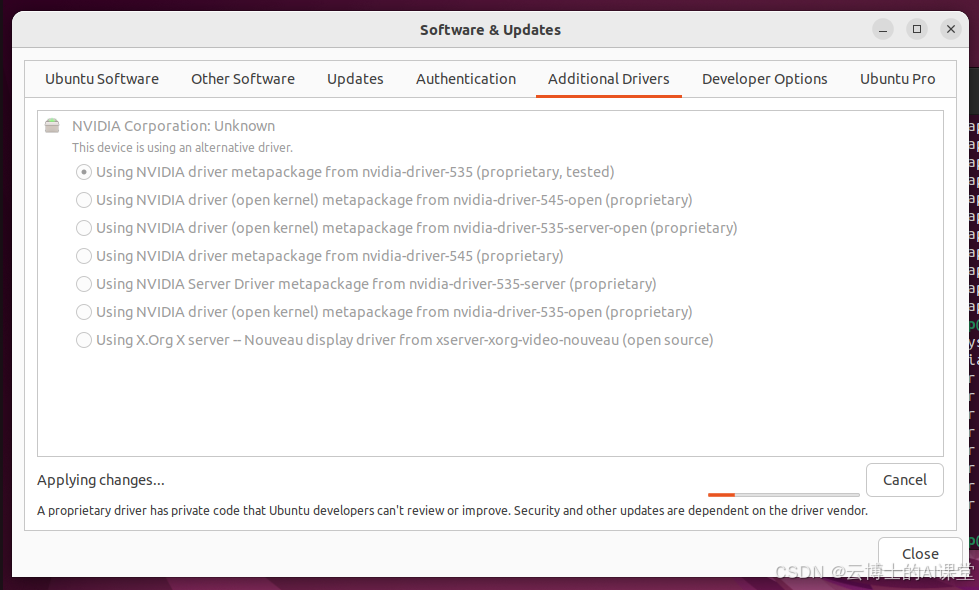Click the 'Applying changes...' status label
The image size is (979, 590).
[101, 480]
